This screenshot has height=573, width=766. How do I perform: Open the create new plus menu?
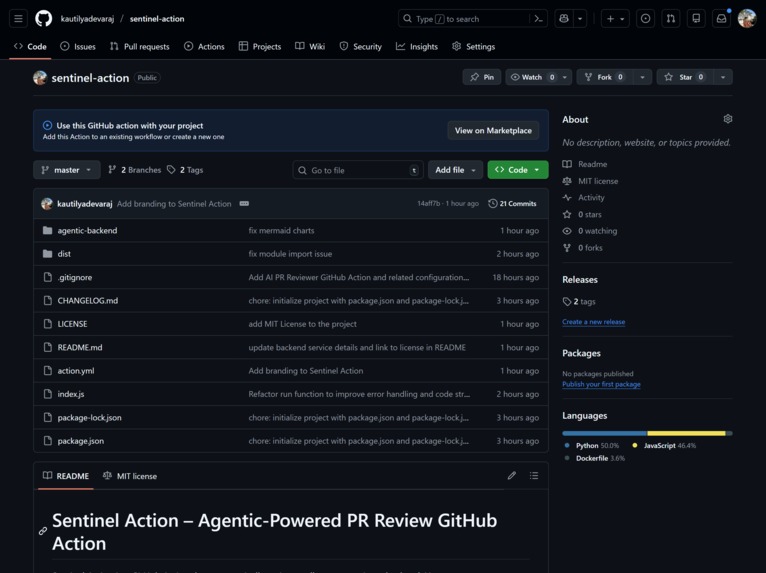pos(615,19)
